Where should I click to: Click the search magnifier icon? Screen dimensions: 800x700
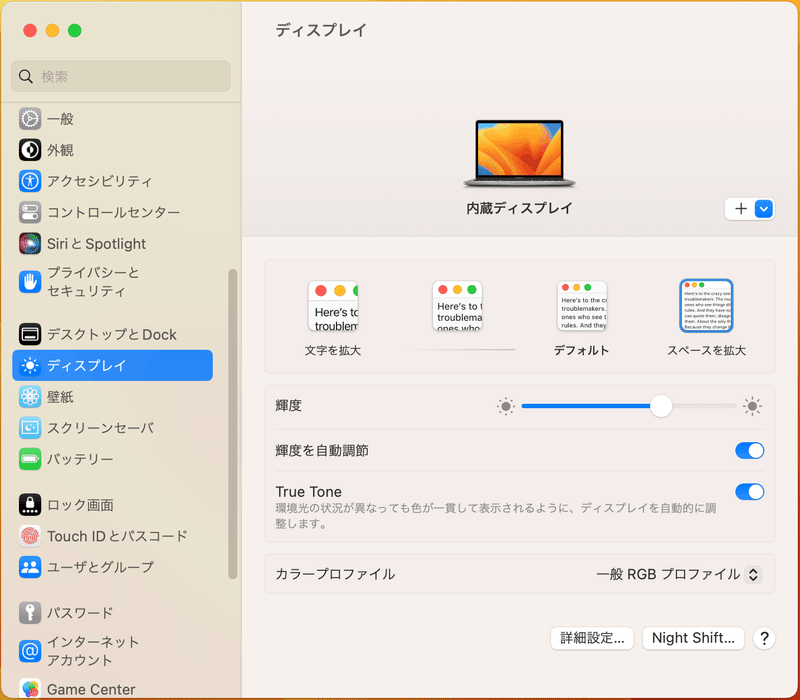pyautogui.click(x=26, y=77)
